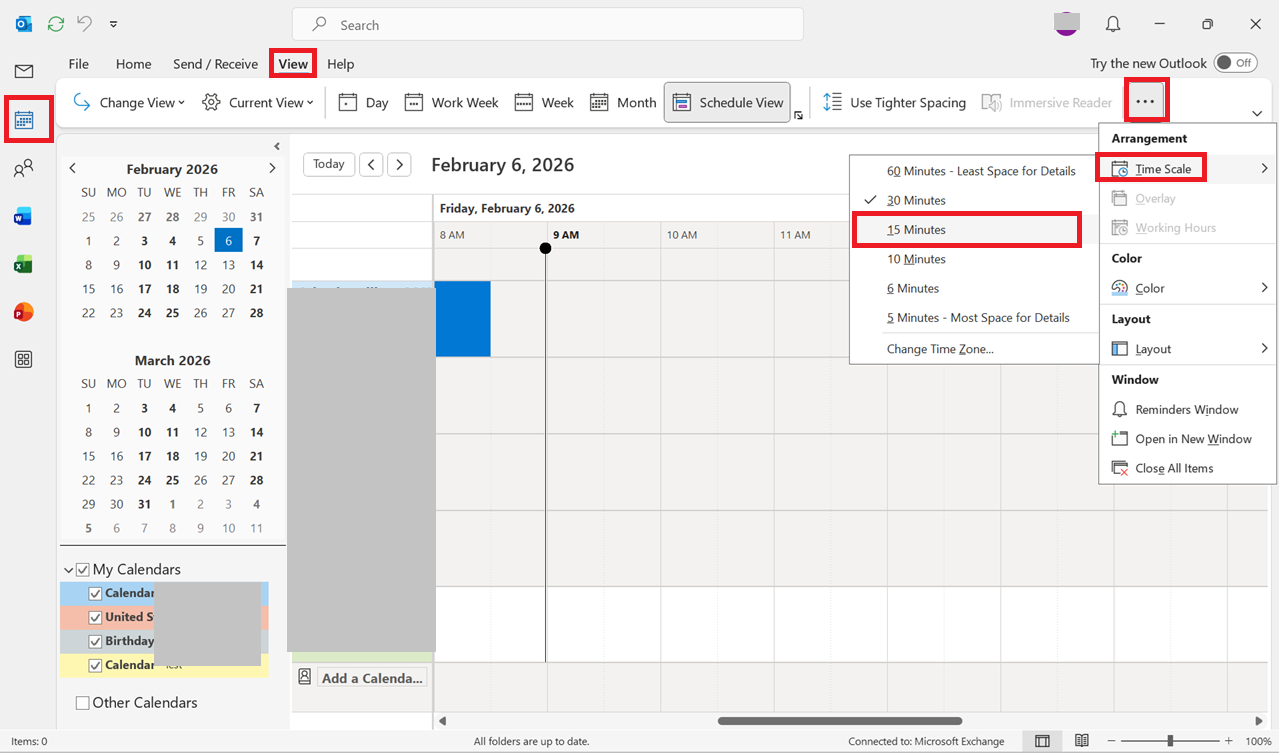The image size is (1279, 753).
Task: Uncheck the yellow Calendar checkbox
Action: point(96,665)
